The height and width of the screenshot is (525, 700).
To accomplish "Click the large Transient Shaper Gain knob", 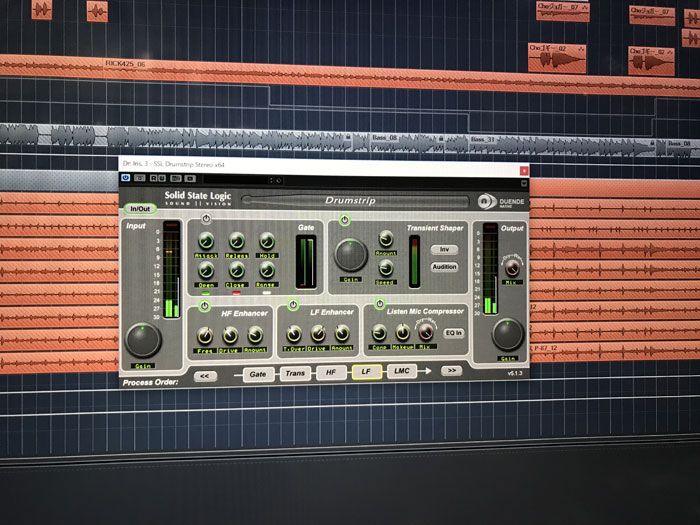I will pyautogui.click(x=350, y=255).
